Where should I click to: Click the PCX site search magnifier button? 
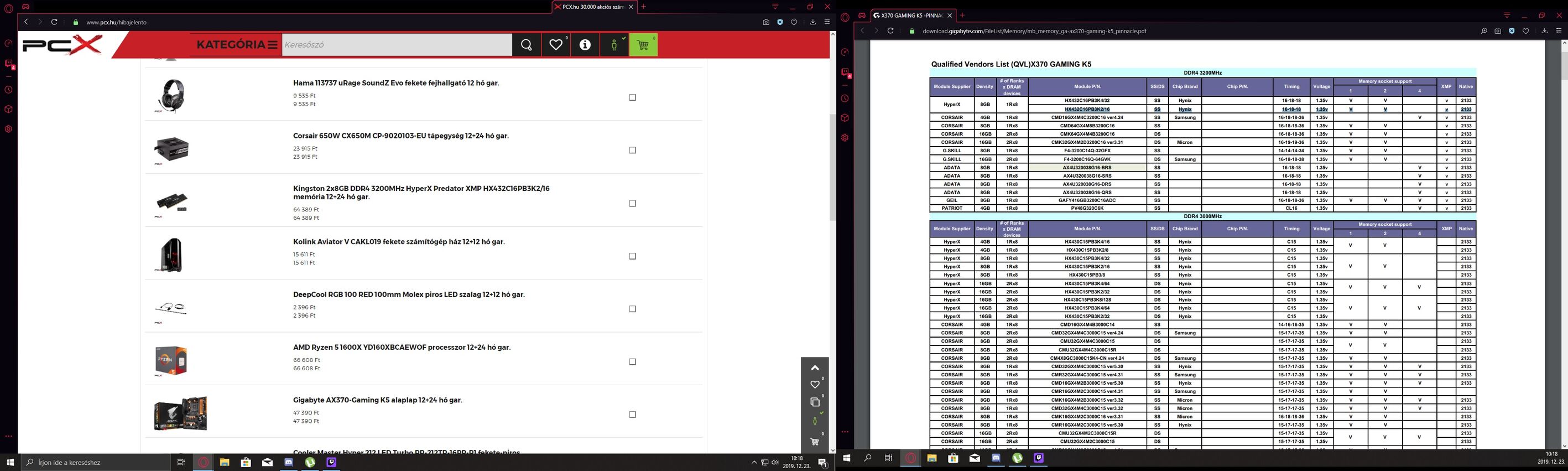pyautogui.click(x=527, y=44)
